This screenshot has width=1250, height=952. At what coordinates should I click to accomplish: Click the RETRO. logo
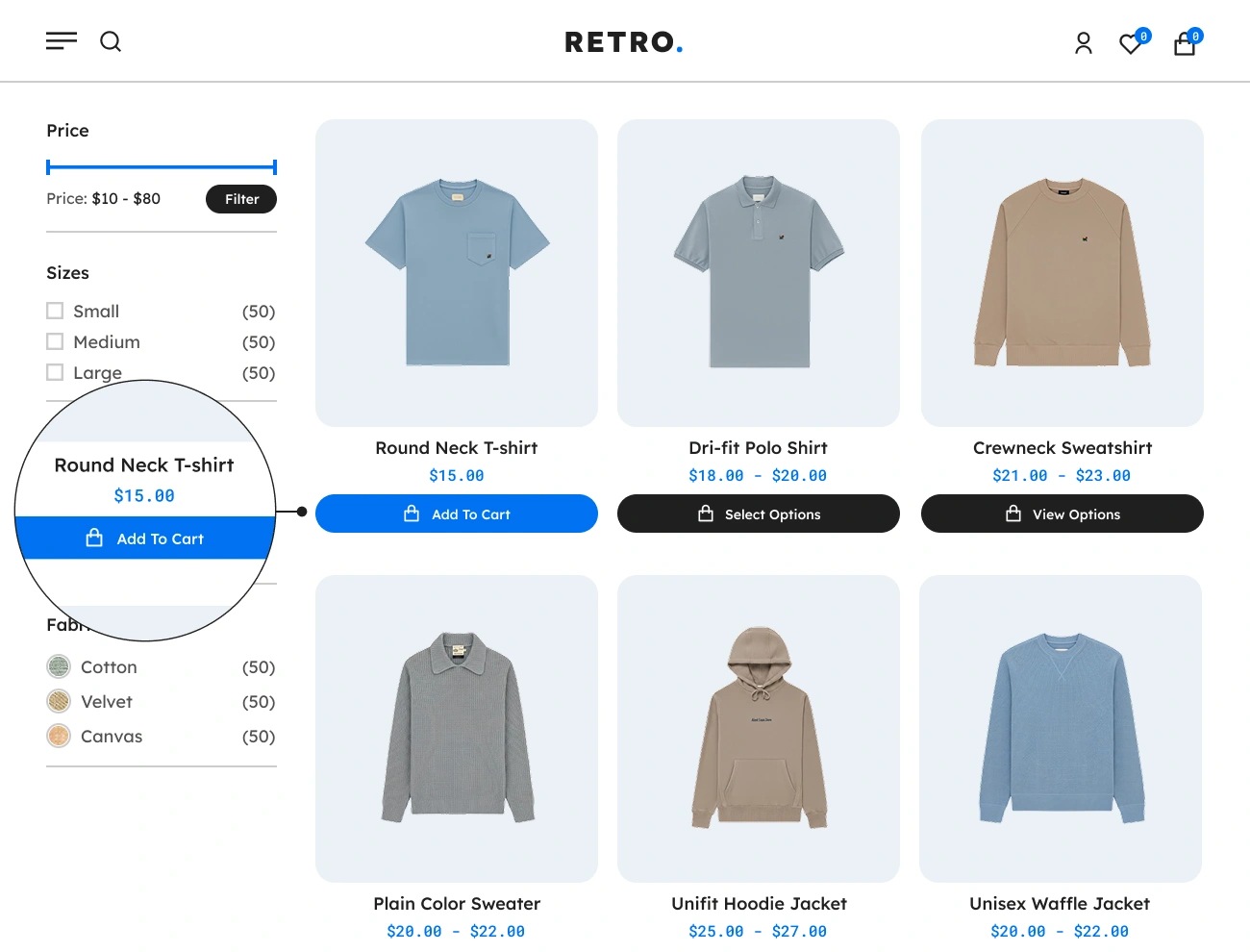pos(624,42)
